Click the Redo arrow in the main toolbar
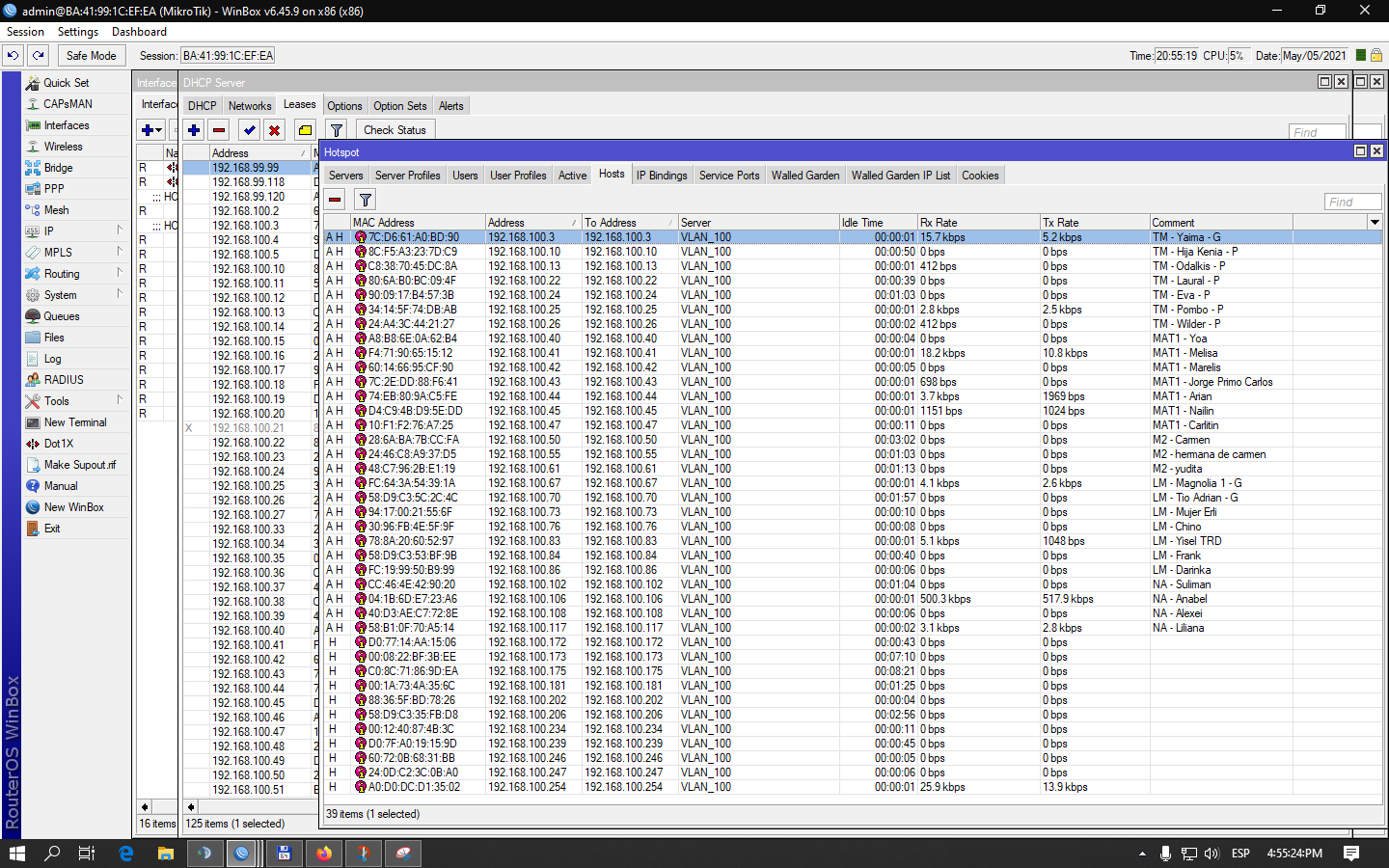 click(x=39, y=56)
